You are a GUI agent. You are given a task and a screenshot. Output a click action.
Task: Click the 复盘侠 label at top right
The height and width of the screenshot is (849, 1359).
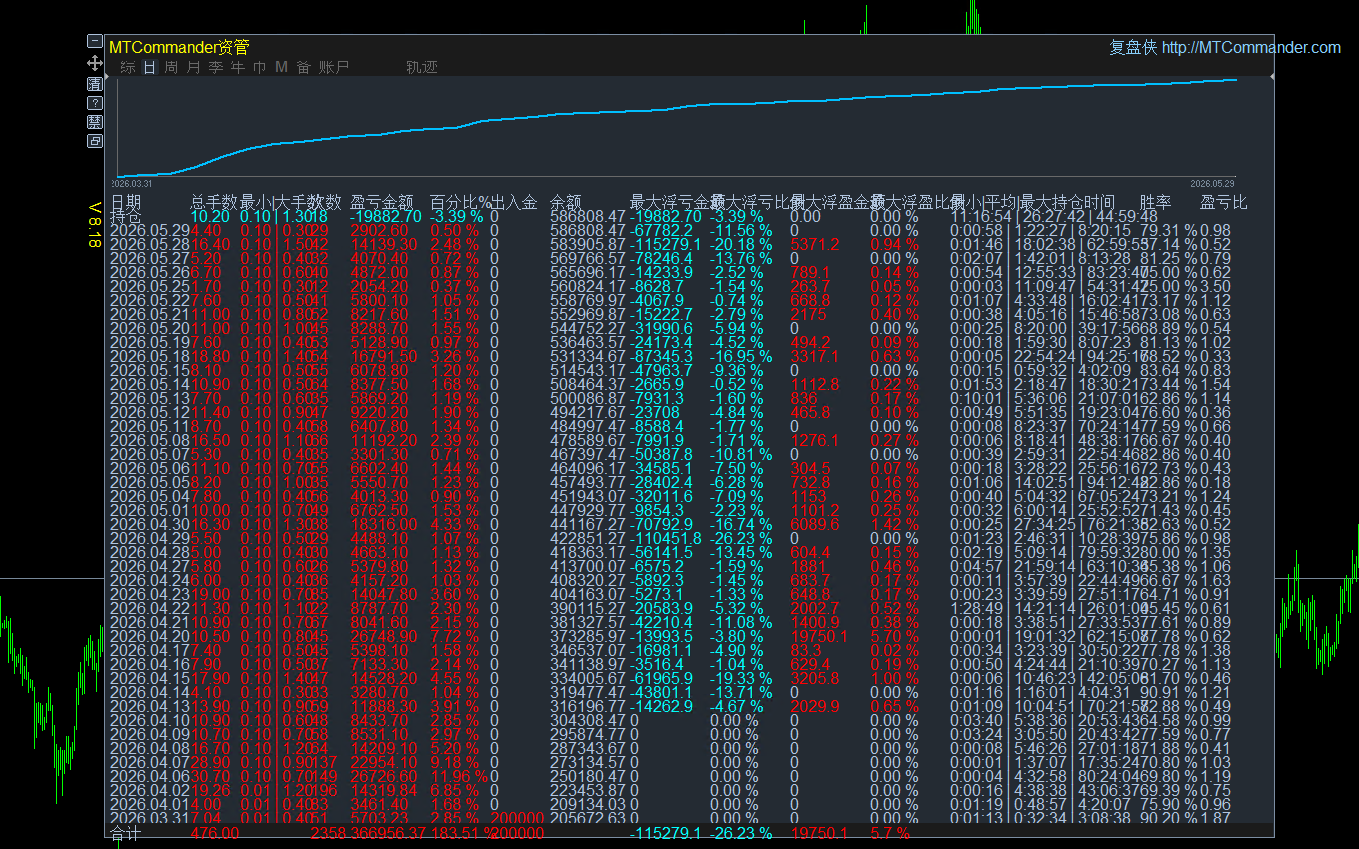click(1133, 47)
